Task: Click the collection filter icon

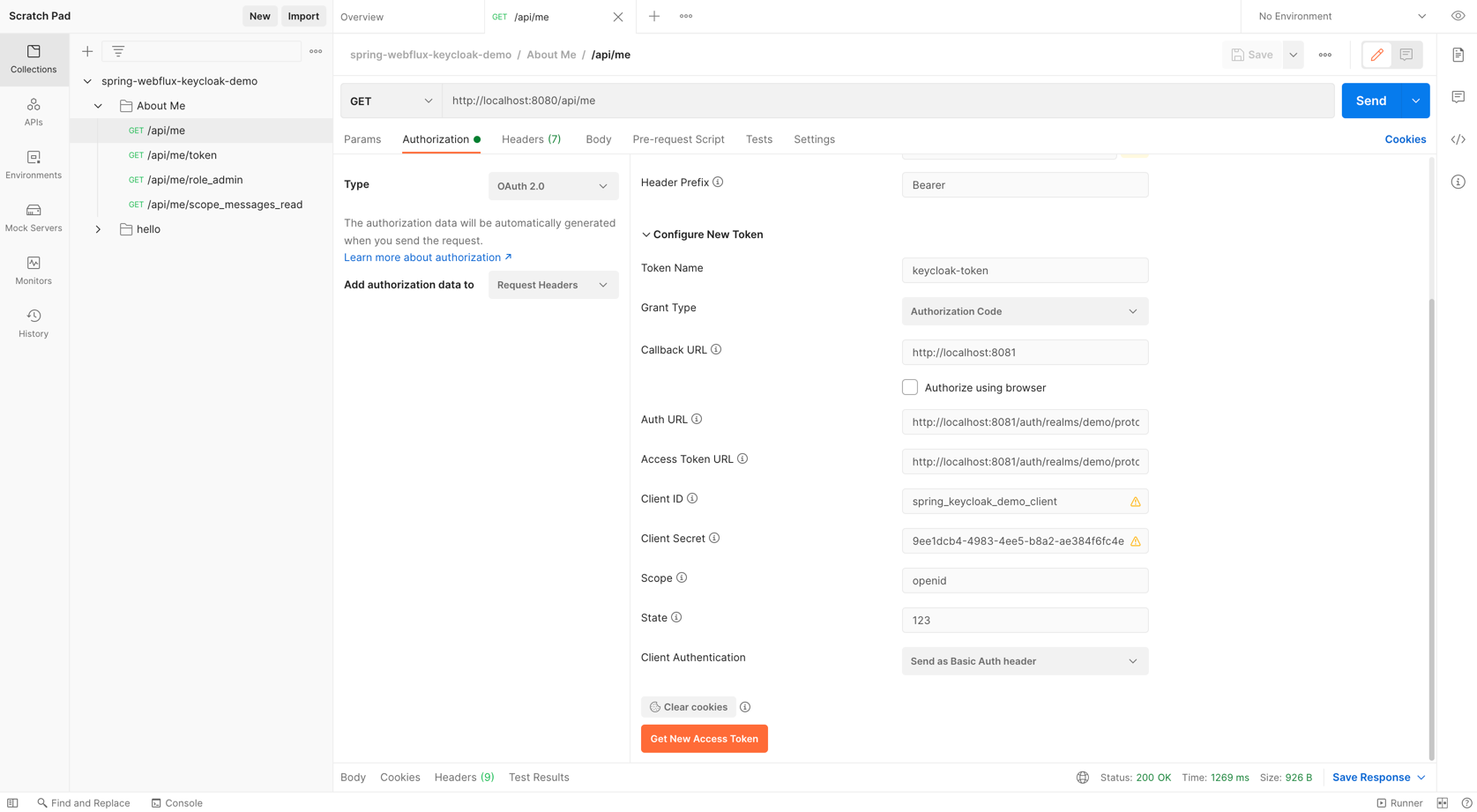Action: [x=118, y=51]
